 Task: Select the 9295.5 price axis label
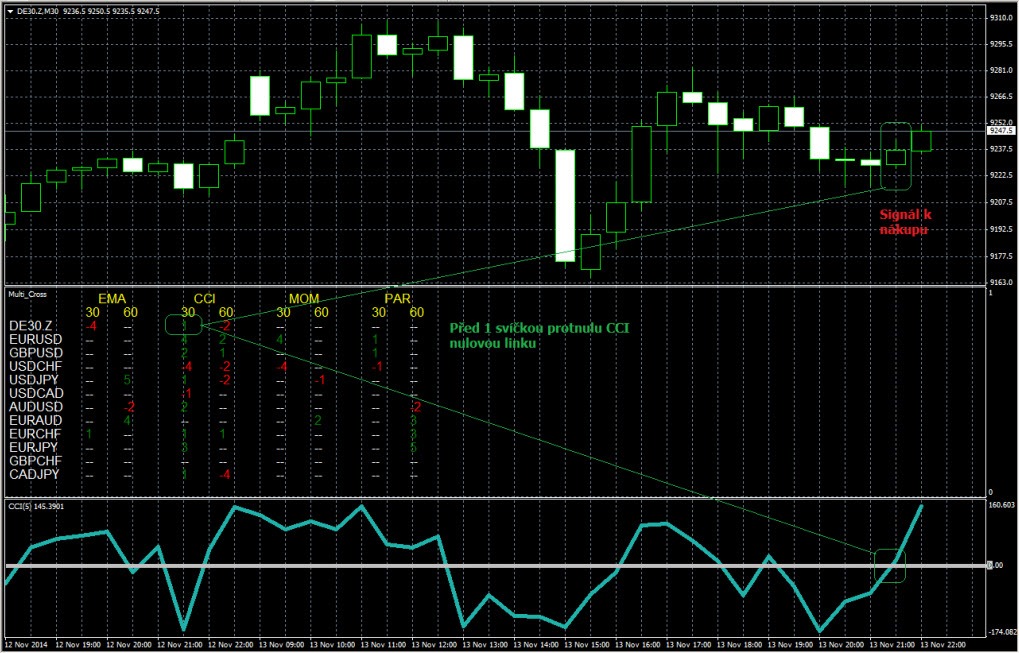[1001, 44]
